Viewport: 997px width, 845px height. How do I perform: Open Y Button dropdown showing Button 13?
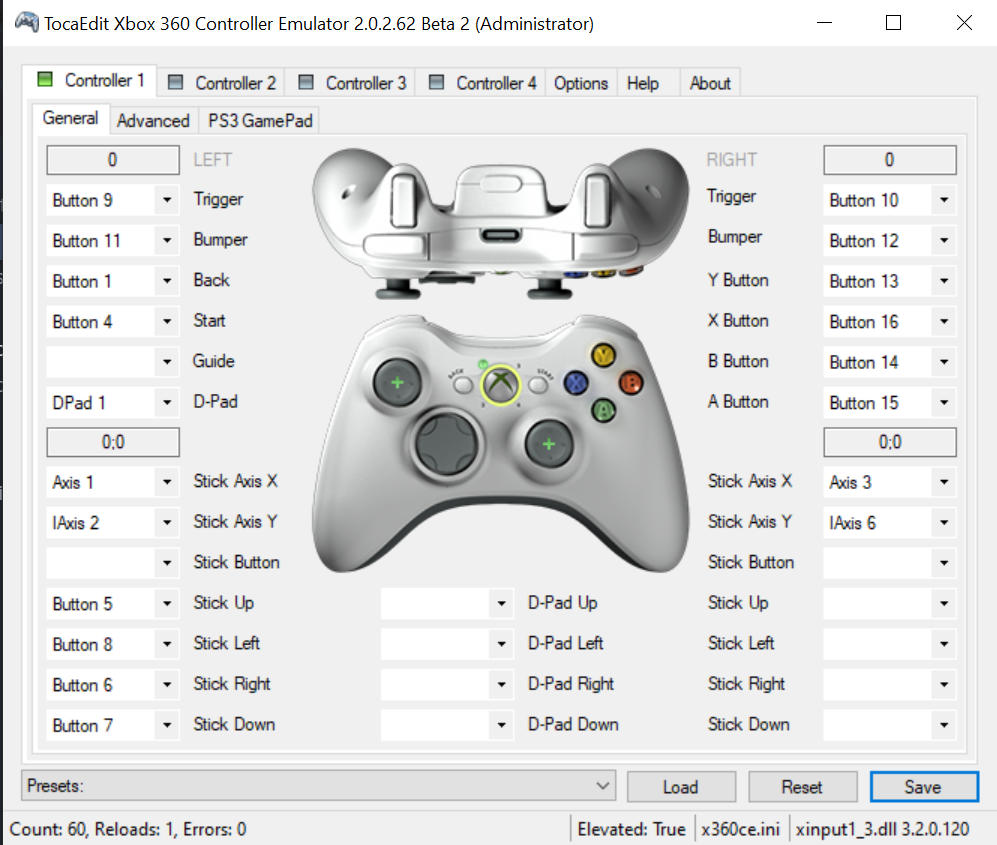[890, 281]
